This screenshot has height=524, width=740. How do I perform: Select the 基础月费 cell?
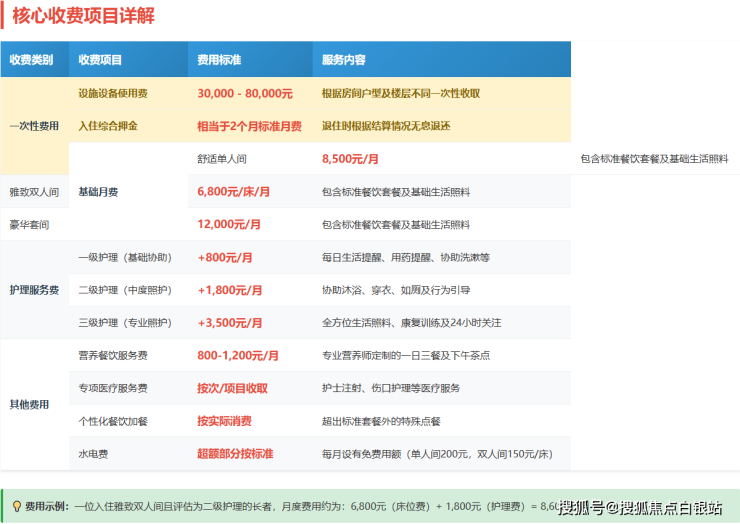[x=100, y=191]
